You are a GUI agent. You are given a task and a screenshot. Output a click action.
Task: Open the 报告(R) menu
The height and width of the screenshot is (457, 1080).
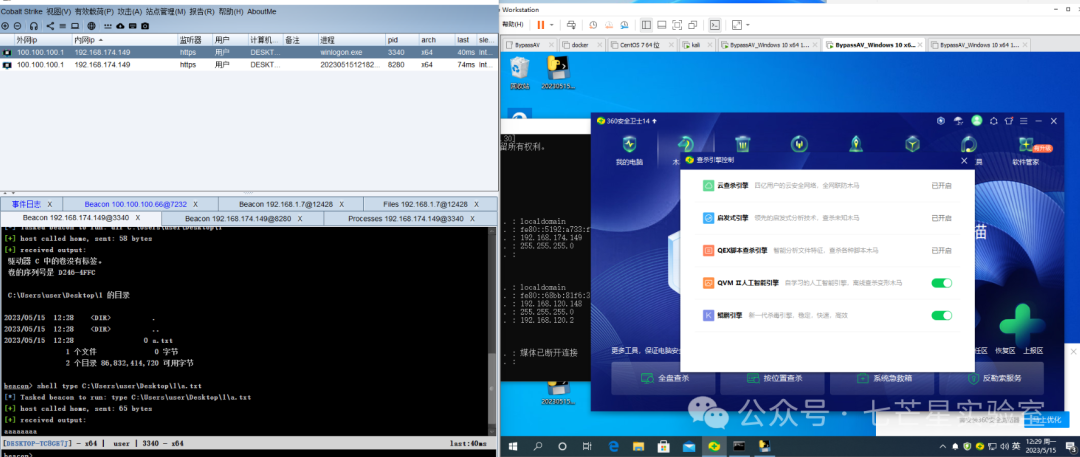point(201,12)
